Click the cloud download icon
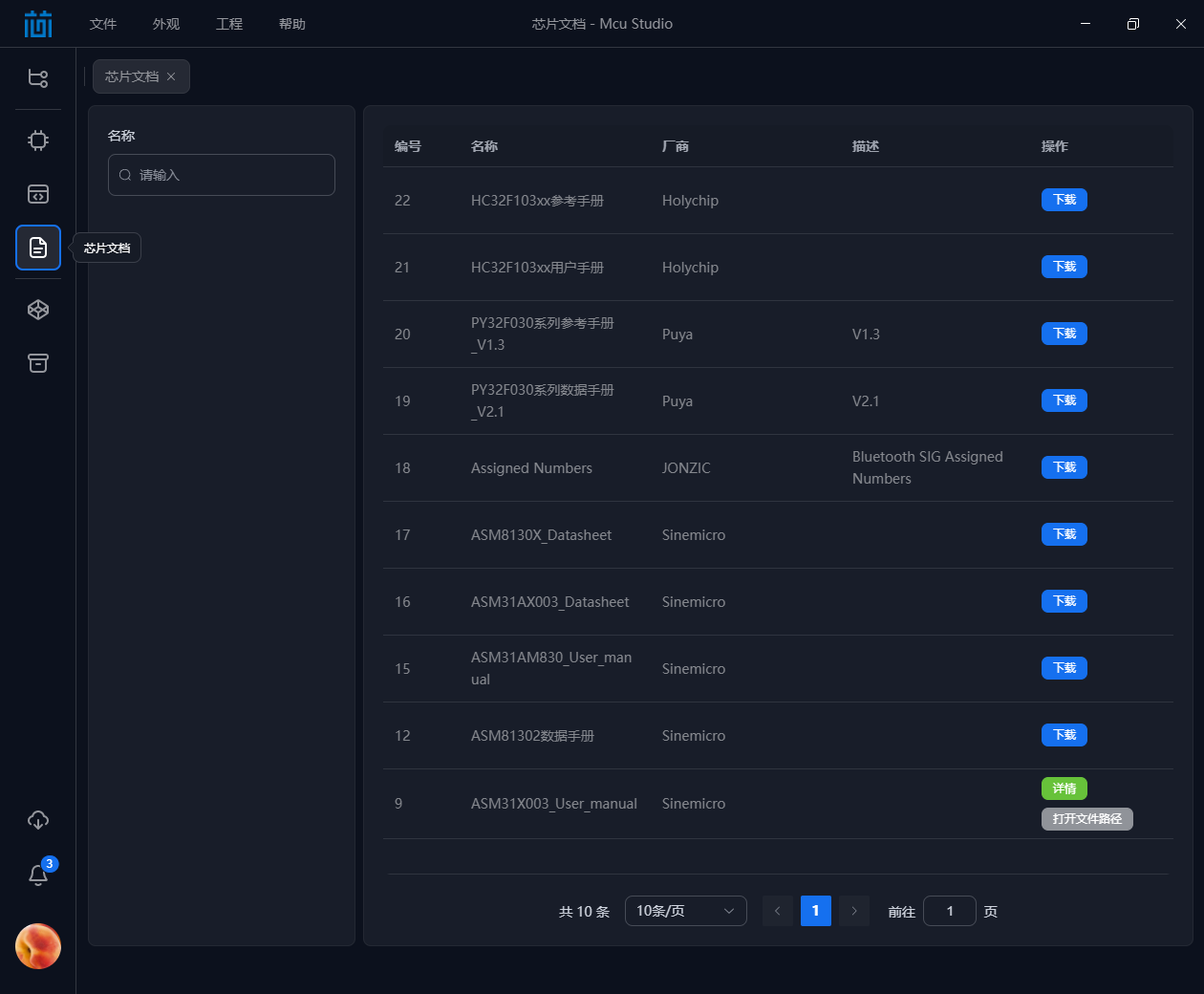 38,820
